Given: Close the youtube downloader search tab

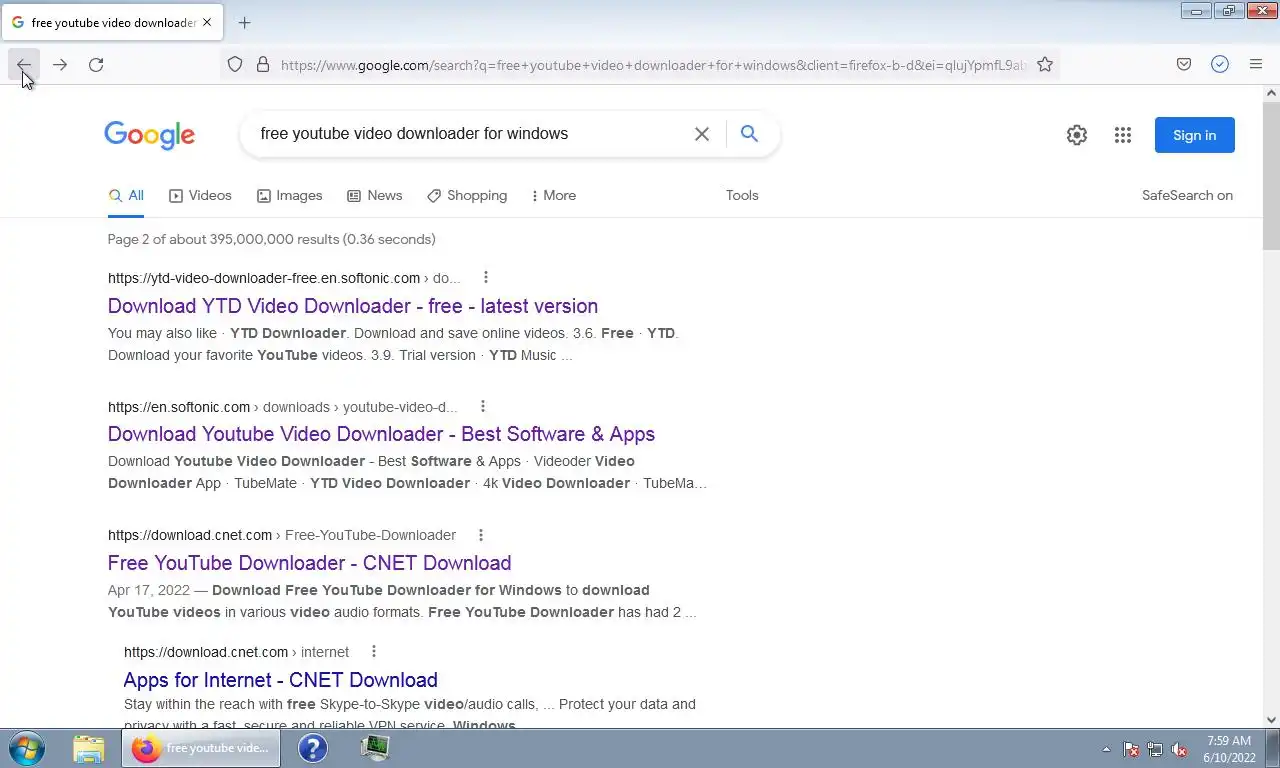Looking at the screenshot, I should coord(208,22).
